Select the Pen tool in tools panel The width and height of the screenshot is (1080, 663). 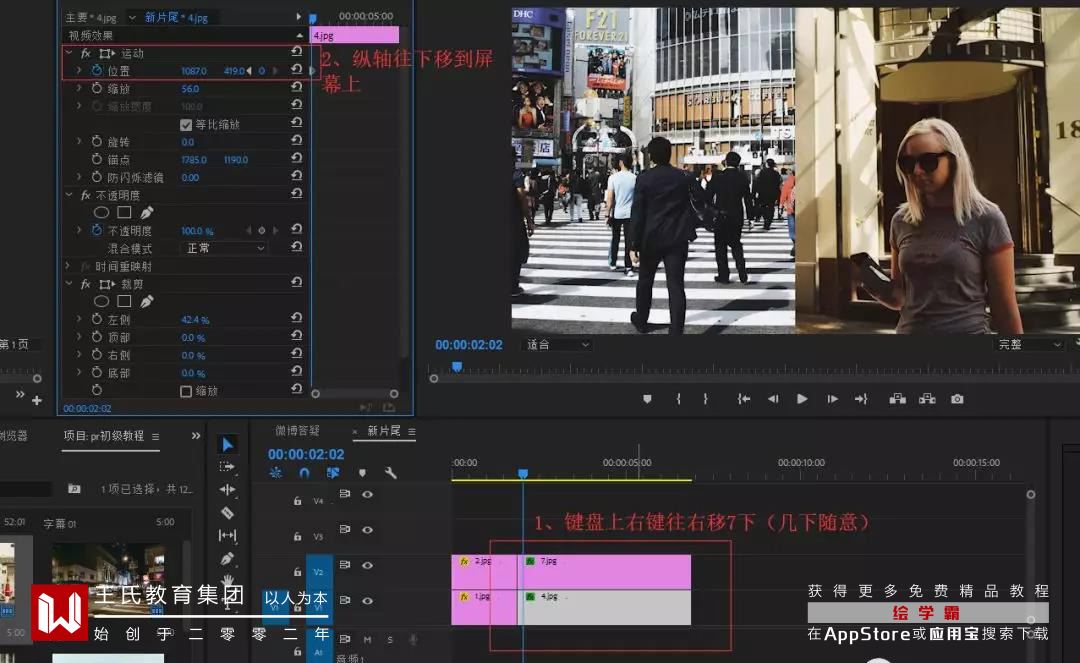click(x=227, y=558)
